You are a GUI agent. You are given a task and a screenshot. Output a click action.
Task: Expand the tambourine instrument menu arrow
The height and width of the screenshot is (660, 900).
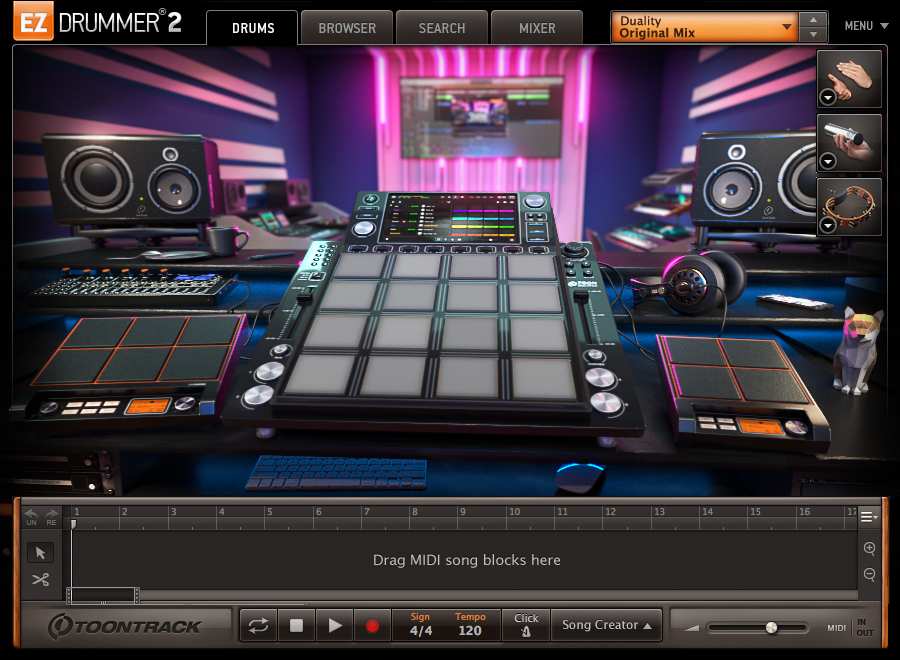pos(827,226)
